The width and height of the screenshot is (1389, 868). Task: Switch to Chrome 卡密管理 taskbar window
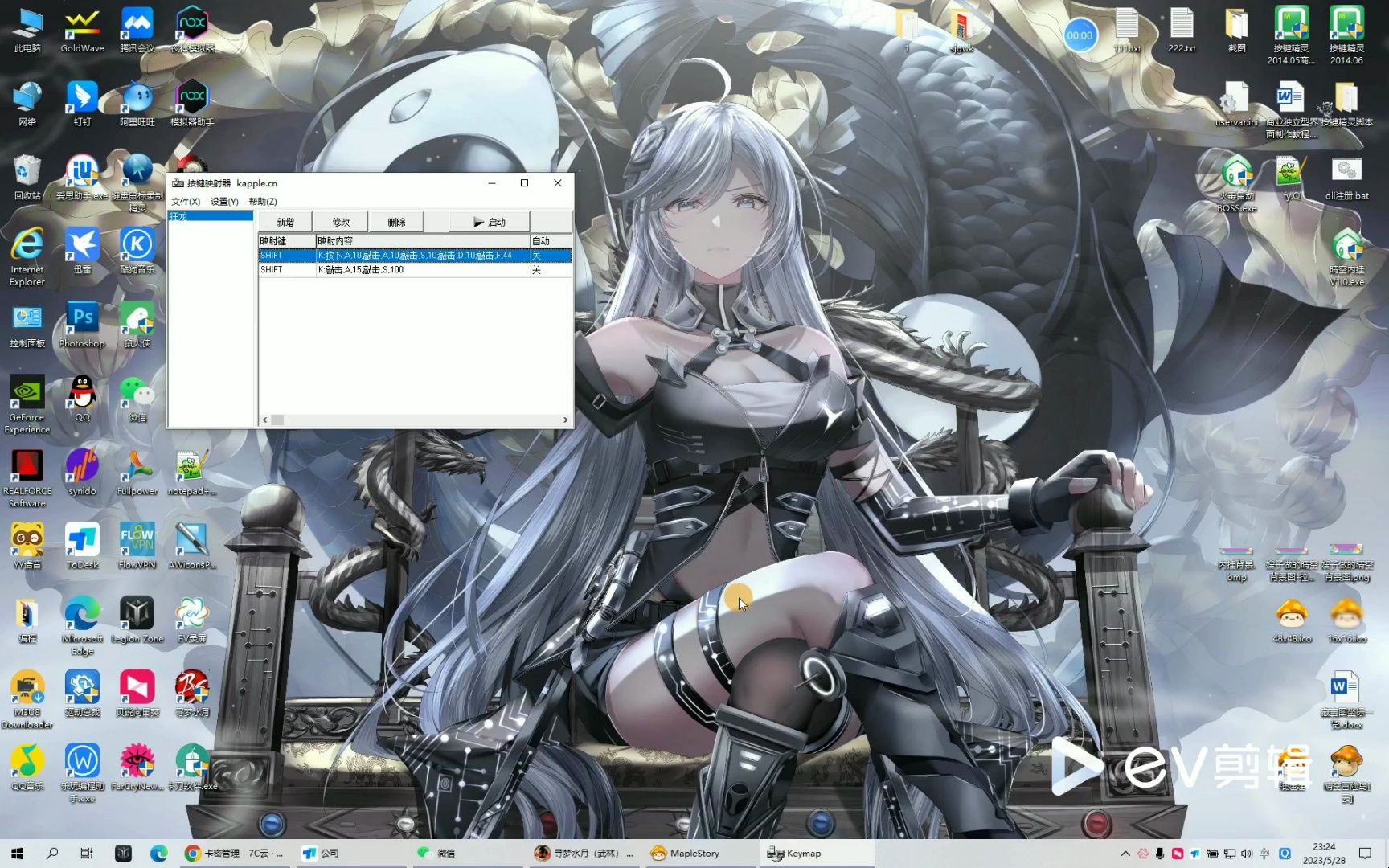click(235, 854)
